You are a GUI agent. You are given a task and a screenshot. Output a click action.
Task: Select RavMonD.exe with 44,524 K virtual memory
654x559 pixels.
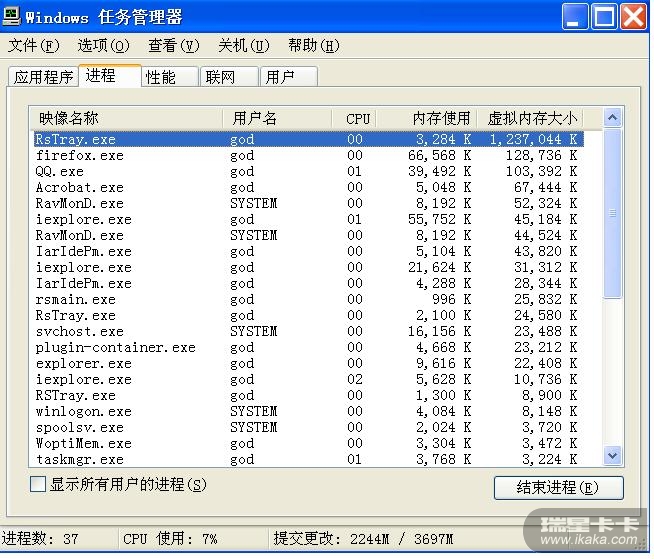308,235
